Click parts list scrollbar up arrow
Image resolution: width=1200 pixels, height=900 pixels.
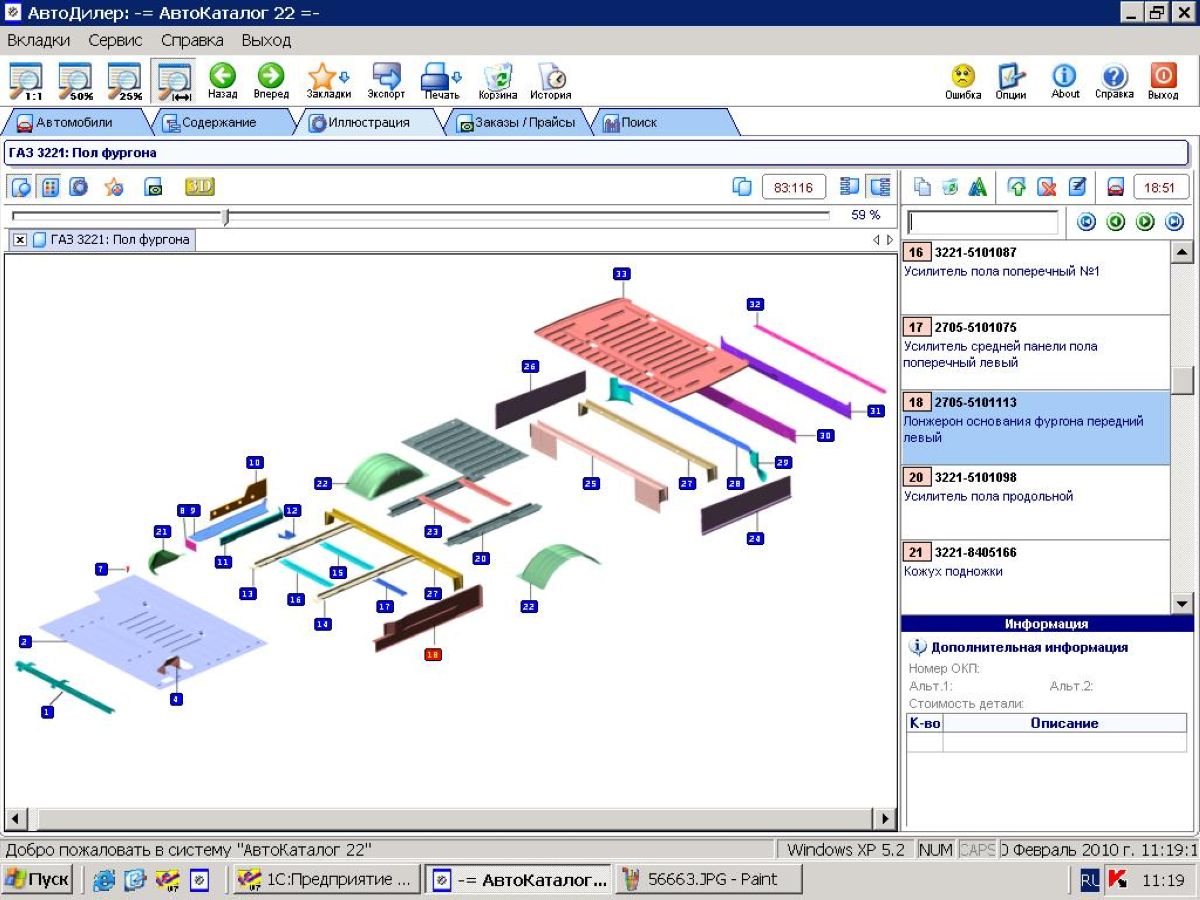[1182, 252]
